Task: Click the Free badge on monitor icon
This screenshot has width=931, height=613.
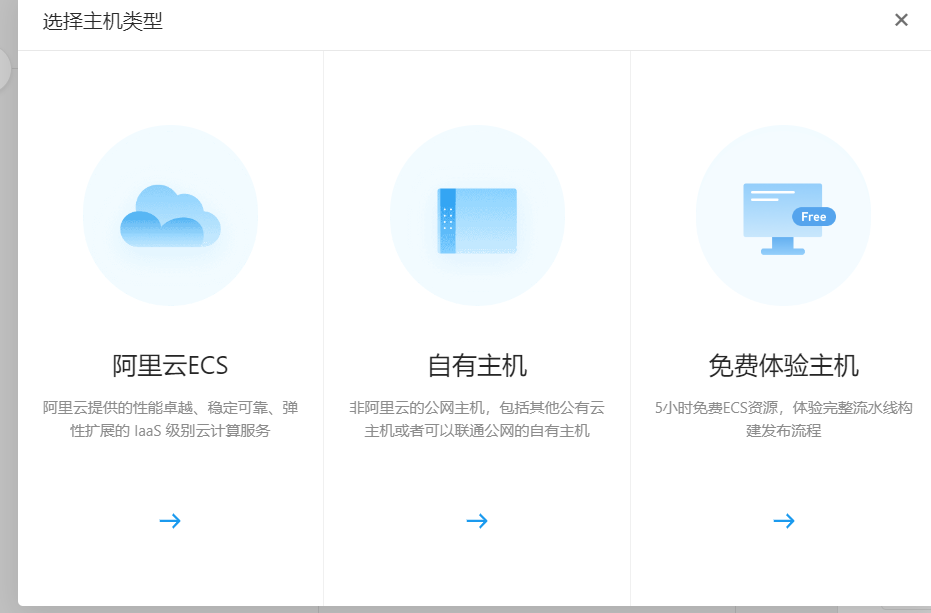Action: point(813,217)
